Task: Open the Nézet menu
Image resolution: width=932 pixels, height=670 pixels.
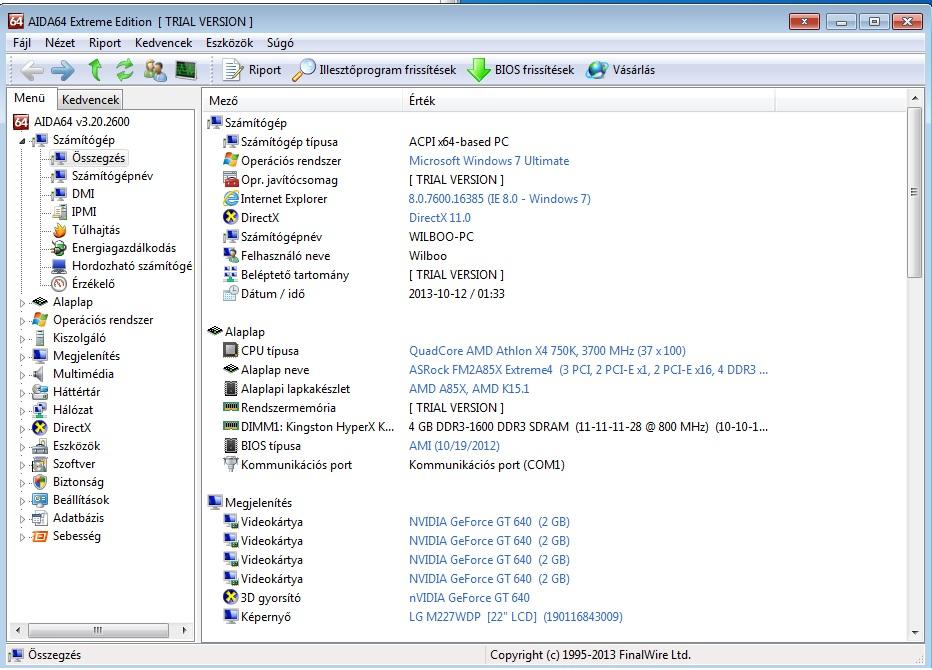Action: [60, 43]
